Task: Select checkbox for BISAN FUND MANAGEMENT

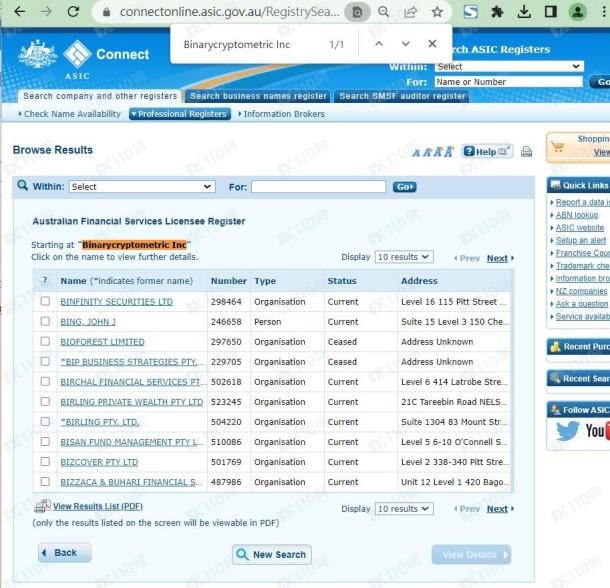Action: 45,442
